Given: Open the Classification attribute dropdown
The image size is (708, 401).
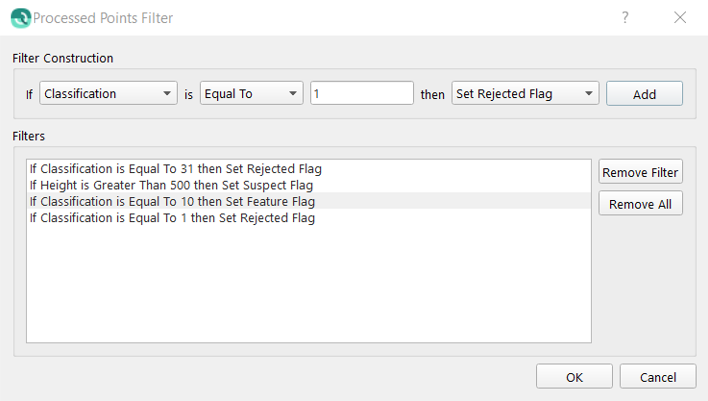Looking at the screenshot, I should (x=108, y=93).
